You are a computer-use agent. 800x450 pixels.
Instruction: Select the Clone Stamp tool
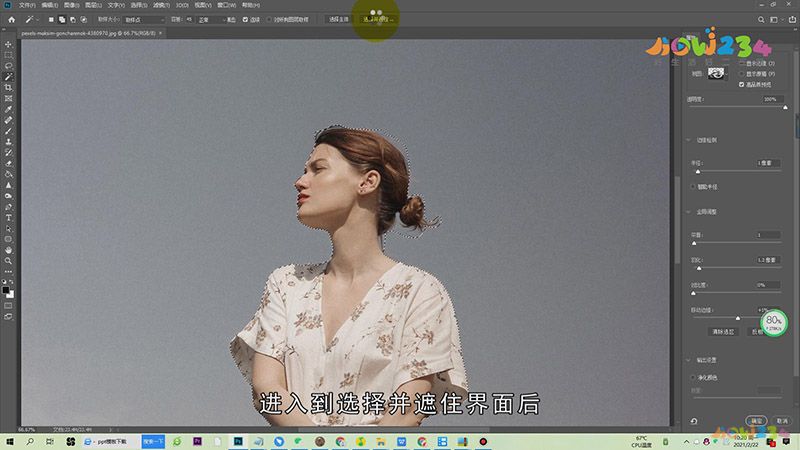click(8, 142)
